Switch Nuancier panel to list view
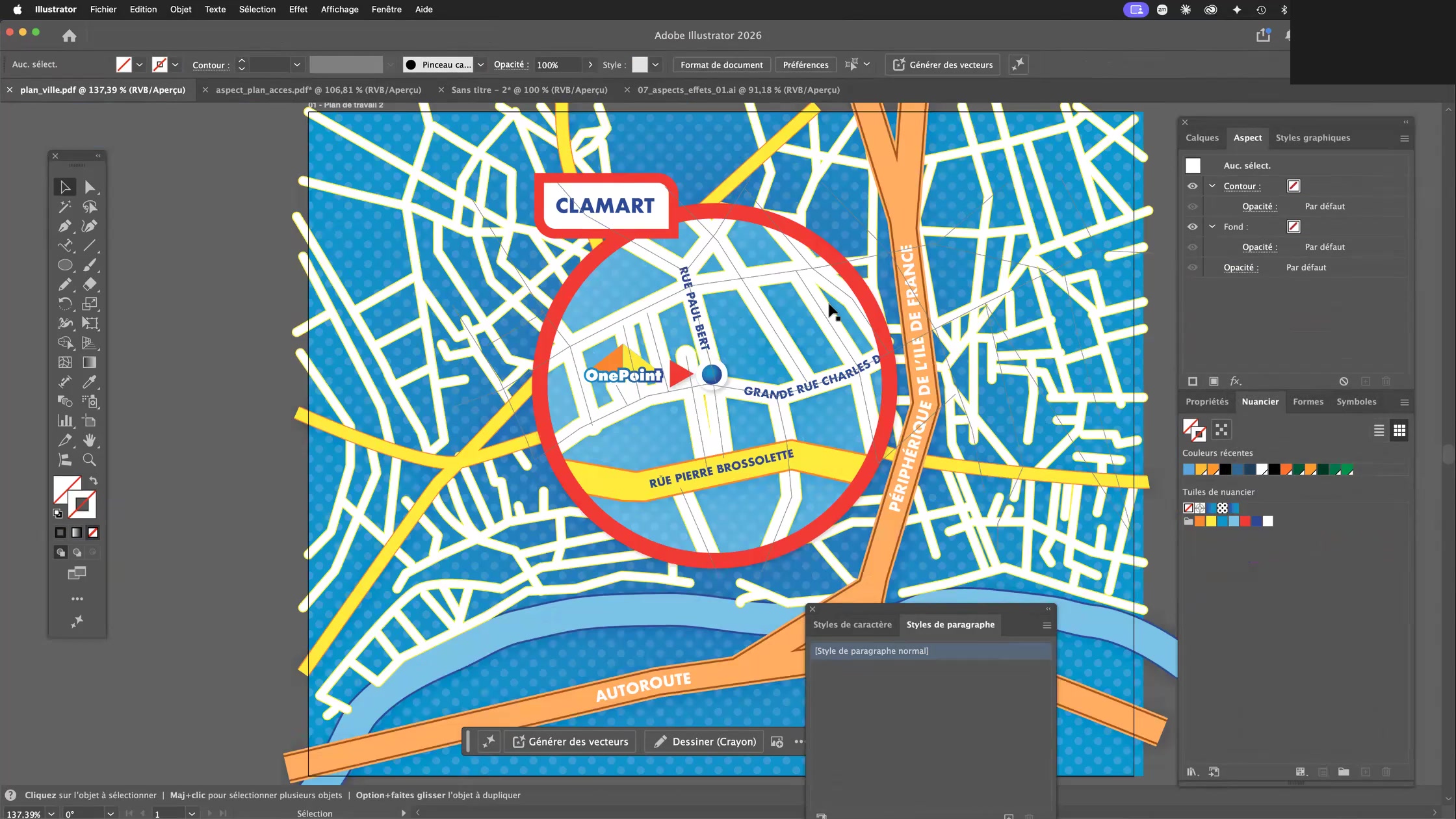The image size is (1456, 819). [x=1379, y=430]
